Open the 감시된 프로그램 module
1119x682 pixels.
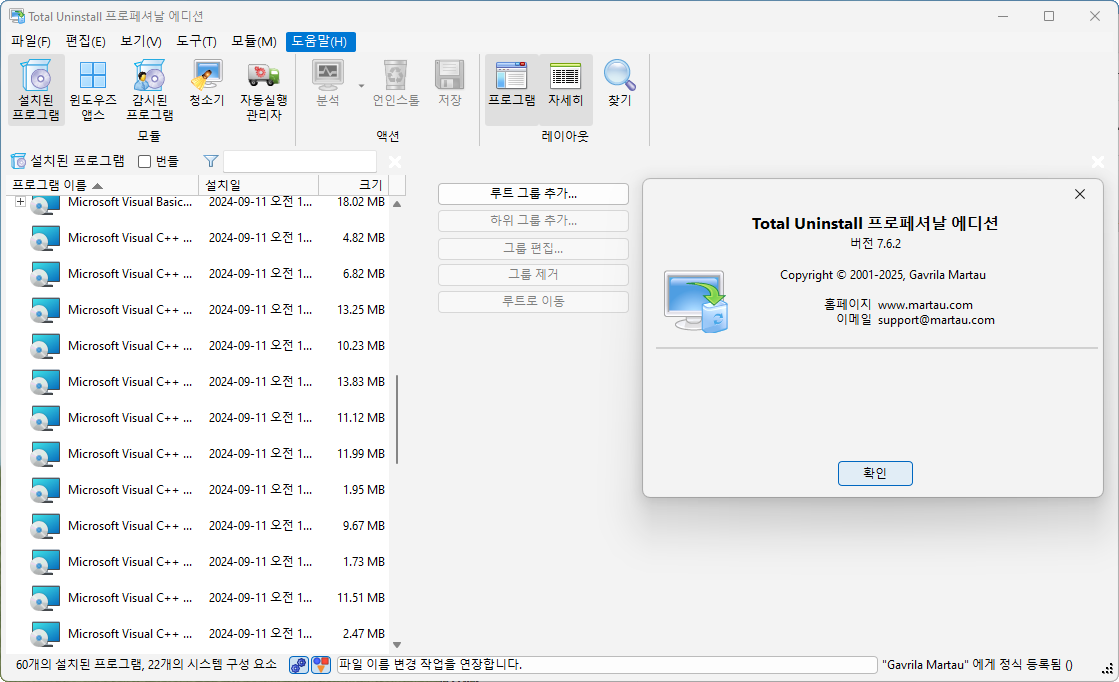coord(150,91)
